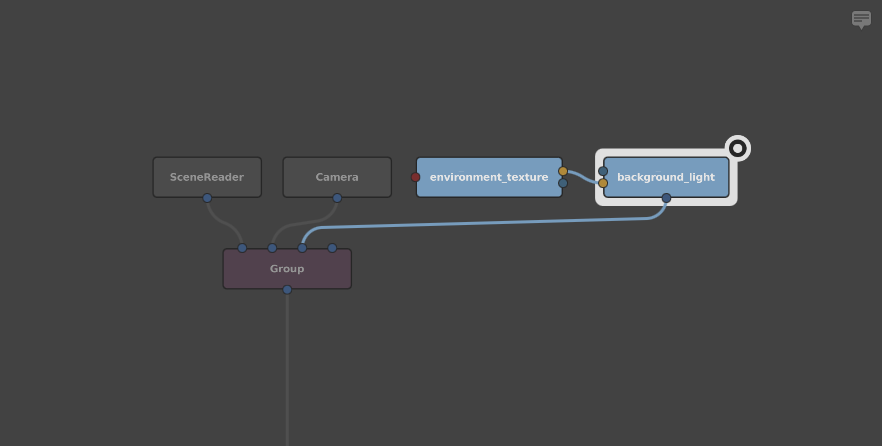Click the red input plug on environment_texture
Screen dimensions: 882x446
(416, 177)
